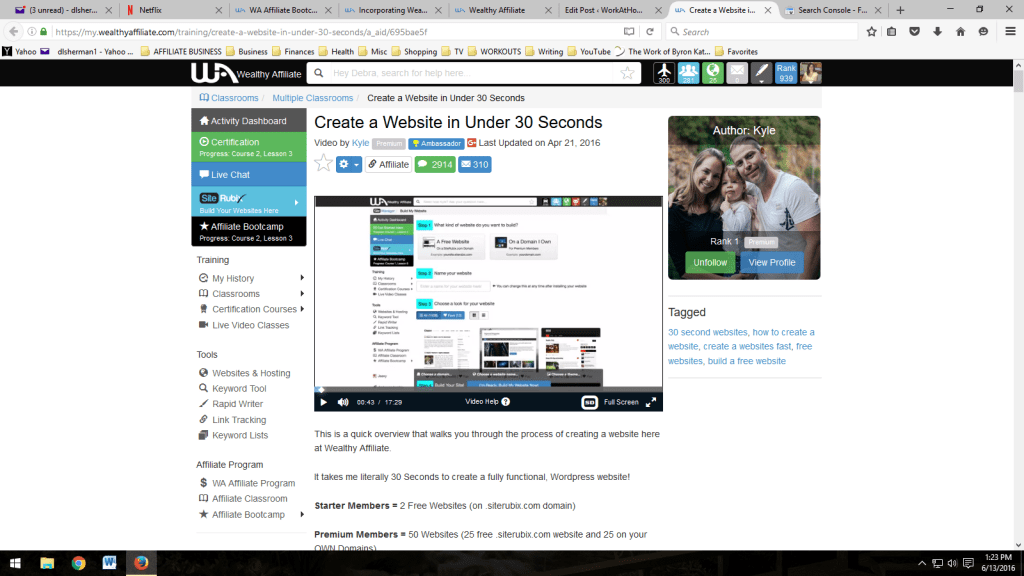Open the private messages envelope icon
This screenshot has height=576, width=1024.
tap(737, 72)
